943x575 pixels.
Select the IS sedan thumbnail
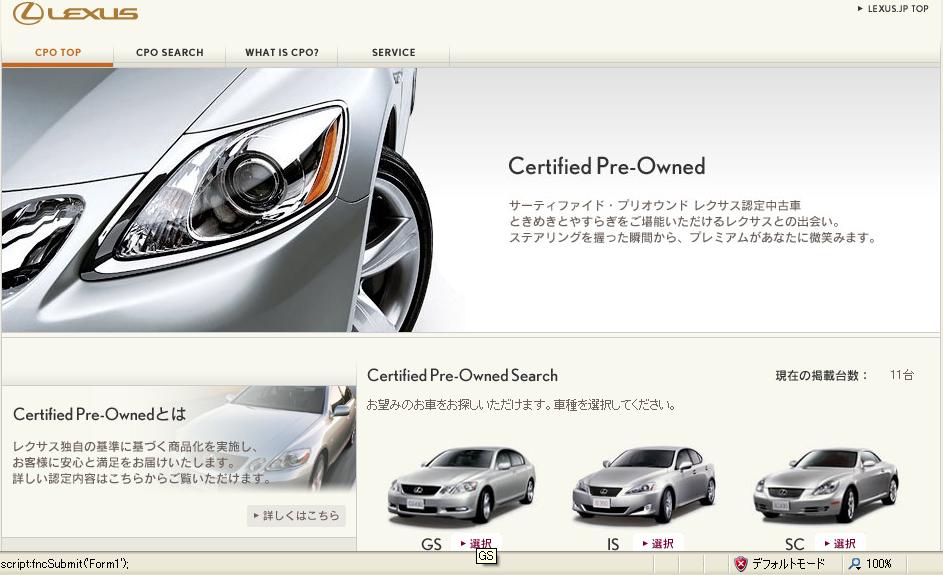point(644,485)
